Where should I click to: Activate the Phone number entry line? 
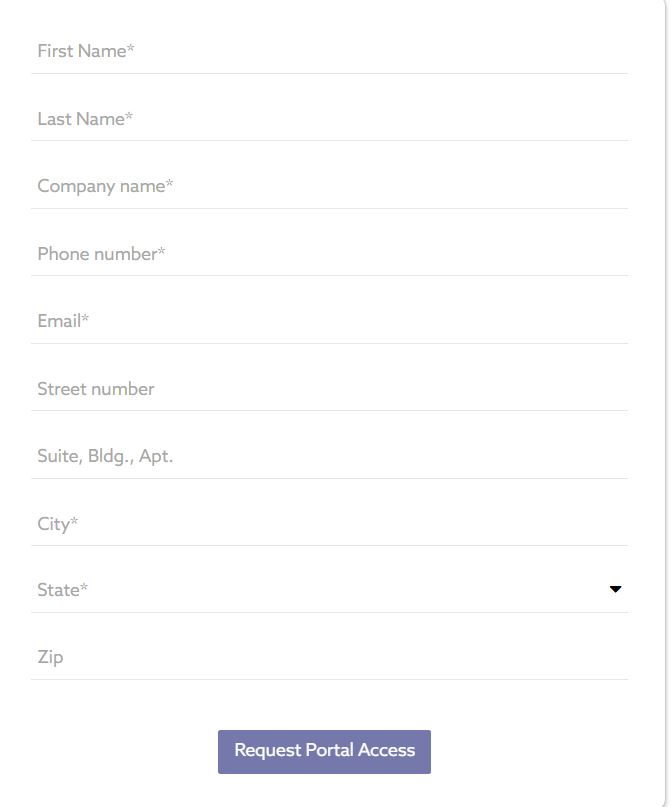click(x=329, y=254)
